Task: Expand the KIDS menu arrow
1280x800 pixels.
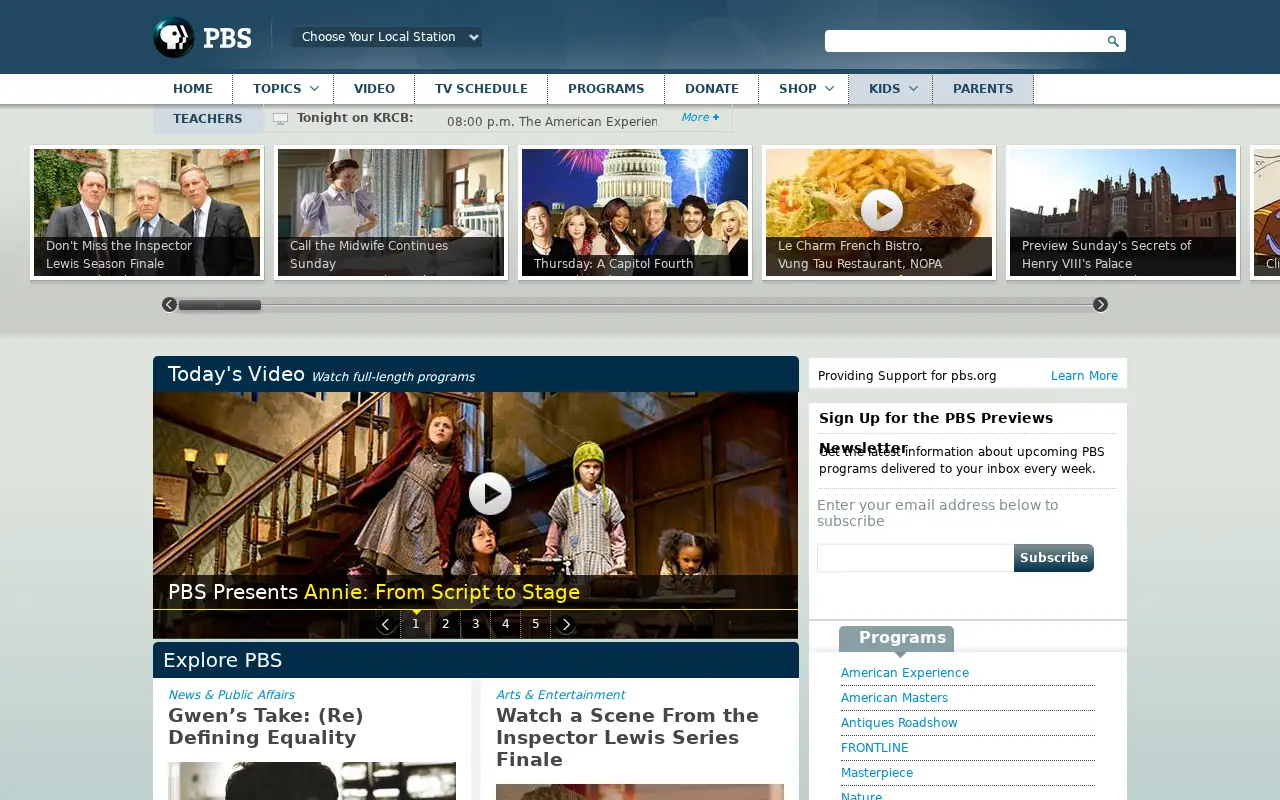Action: pos(913,89)
